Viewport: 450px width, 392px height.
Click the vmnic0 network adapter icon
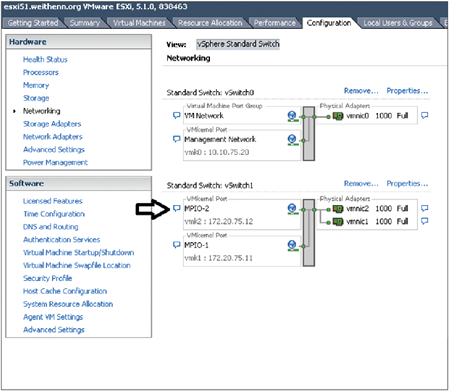pos(338,116)
